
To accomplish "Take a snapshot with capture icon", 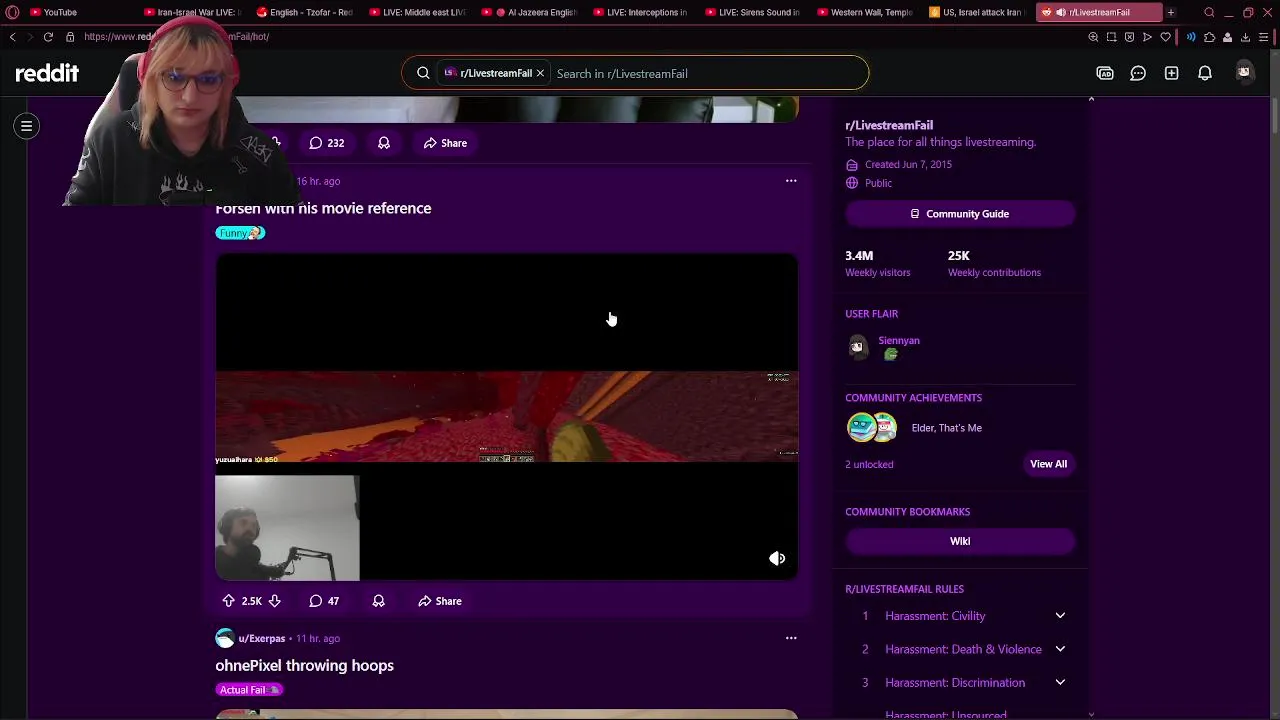I will (1111, 37).
